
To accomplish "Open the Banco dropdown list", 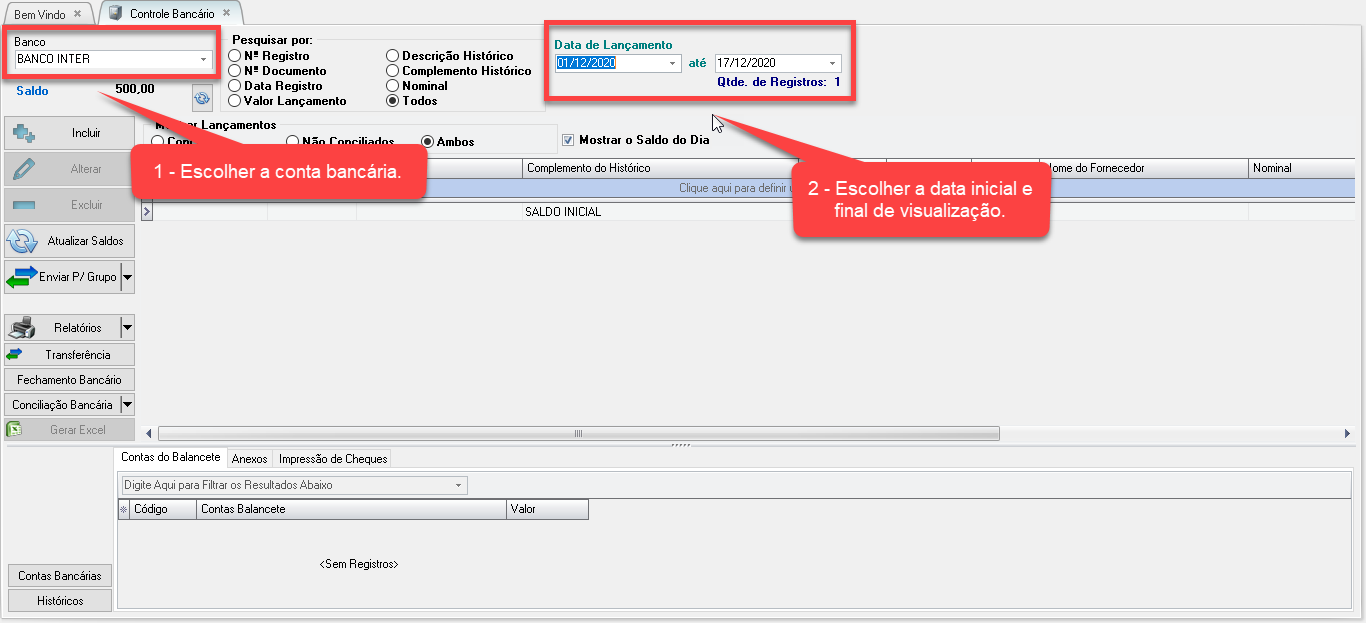I will click(204, 60).
